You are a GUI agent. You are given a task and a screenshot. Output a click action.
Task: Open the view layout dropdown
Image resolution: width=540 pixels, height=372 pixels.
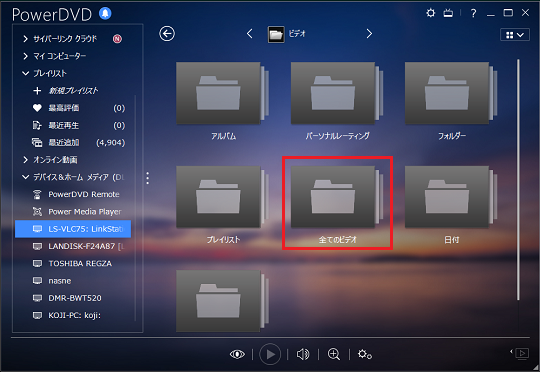[x=515, y=35]
